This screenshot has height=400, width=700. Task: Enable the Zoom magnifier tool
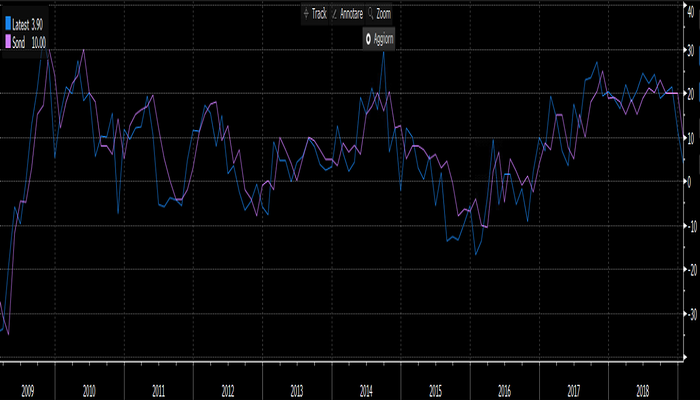tap(382, 14)
